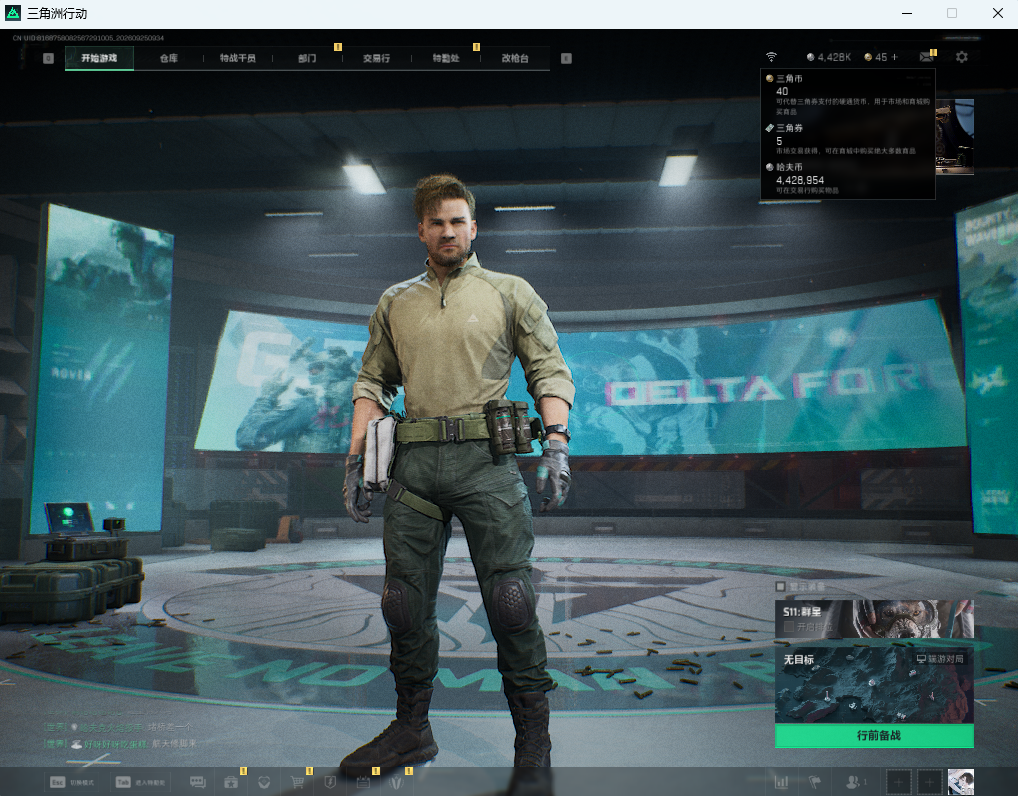Screen dimensions: 1018x796
Task: Switch to the 开始游戏 tab
Action: click(99, 58)
